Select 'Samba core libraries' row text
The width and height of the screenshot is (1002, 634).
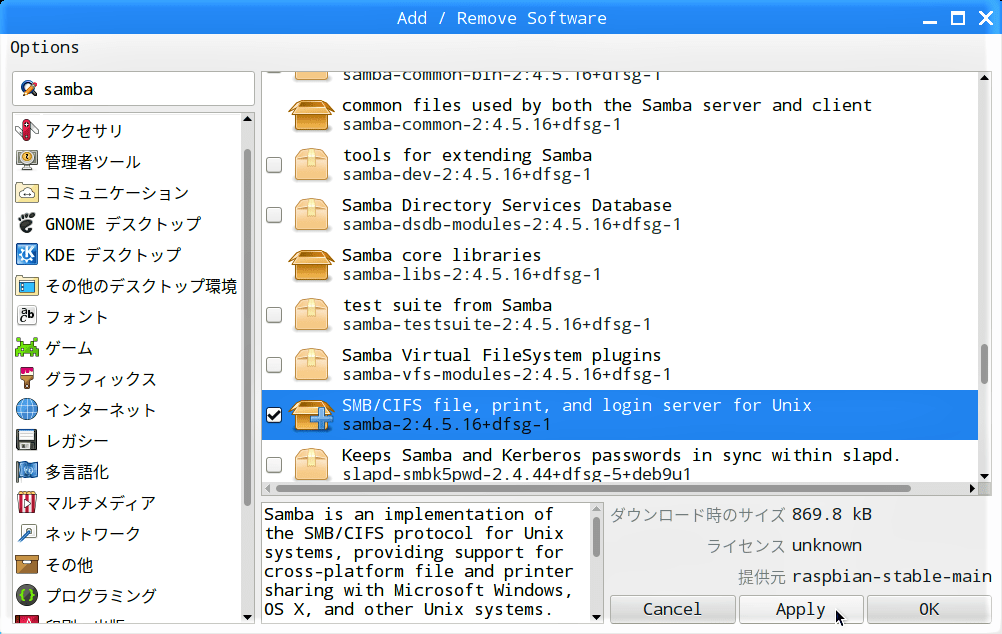coord(442,255)
